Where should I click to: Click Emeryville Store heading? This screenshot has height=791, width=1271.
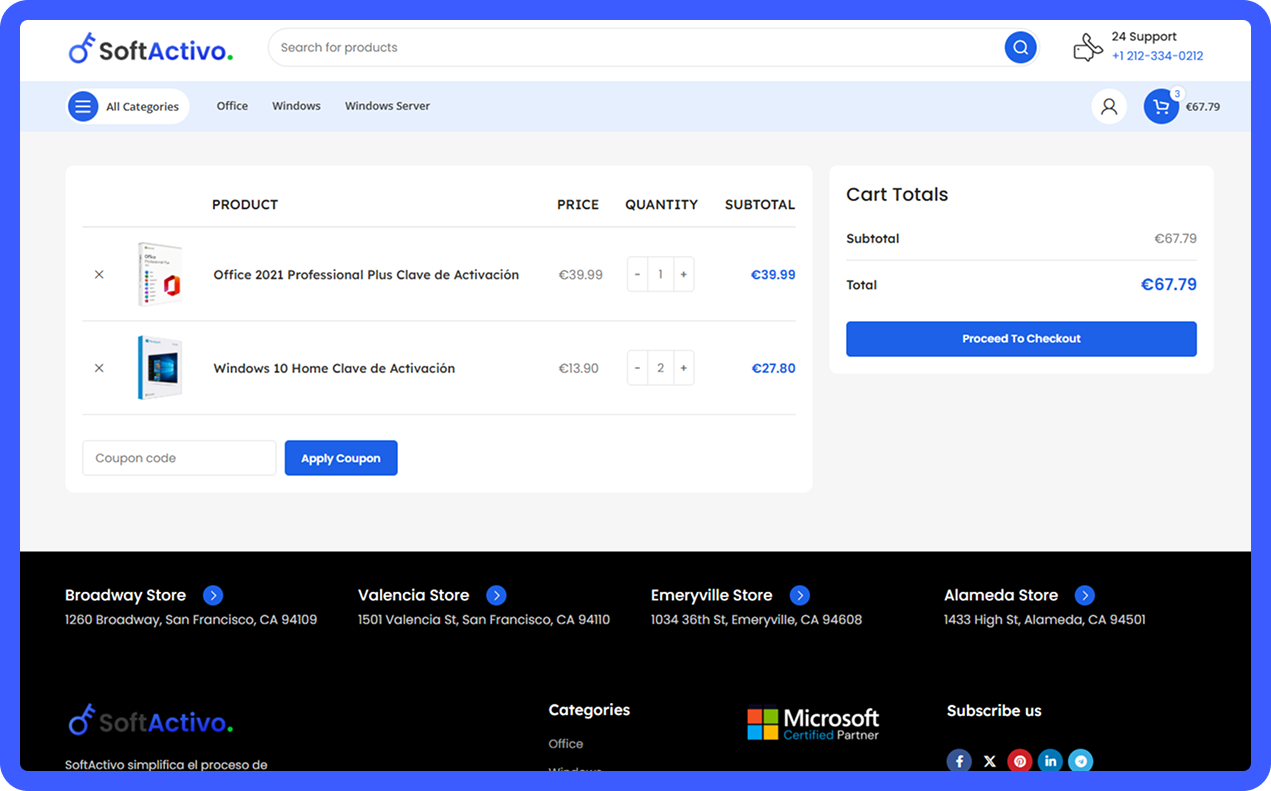(x=711, y=595)
